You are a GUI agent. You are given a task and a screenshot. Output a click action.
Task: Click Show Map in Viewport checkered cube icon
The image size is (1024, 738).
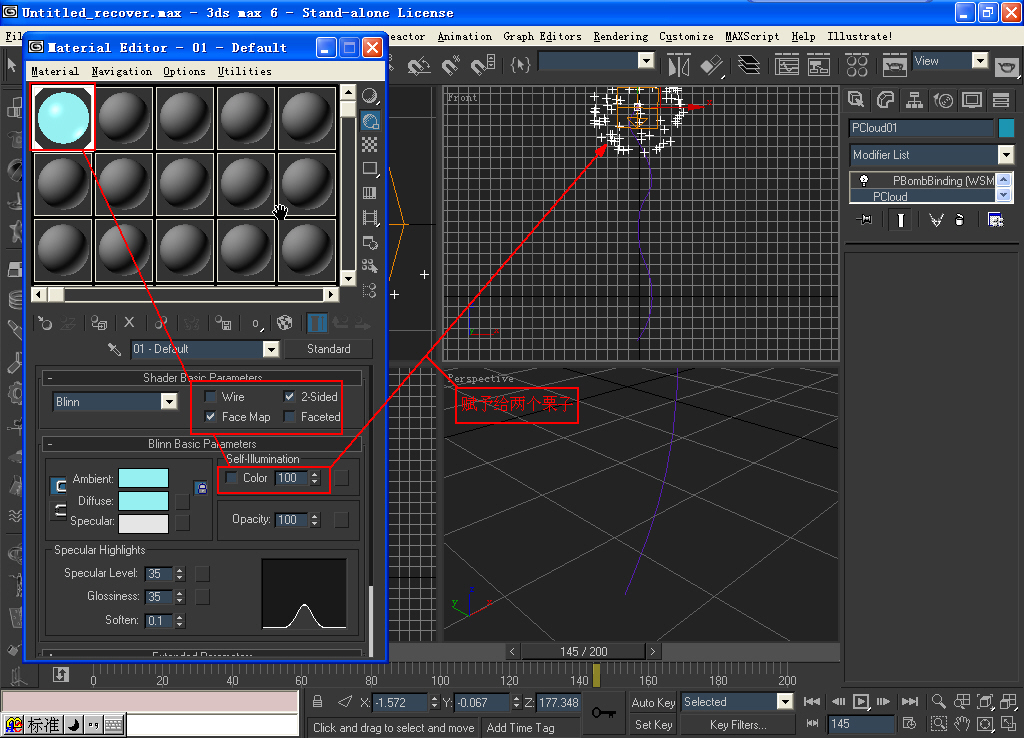tap(285, 323)
